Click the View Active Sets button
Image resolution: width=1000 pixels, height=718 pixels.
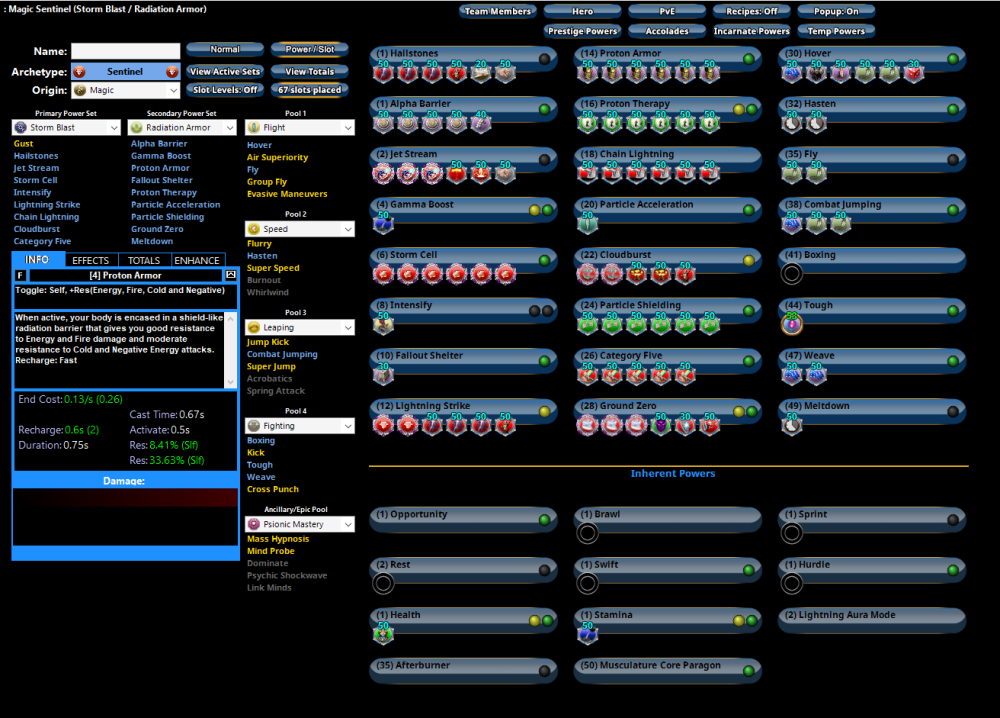point(225,72)
